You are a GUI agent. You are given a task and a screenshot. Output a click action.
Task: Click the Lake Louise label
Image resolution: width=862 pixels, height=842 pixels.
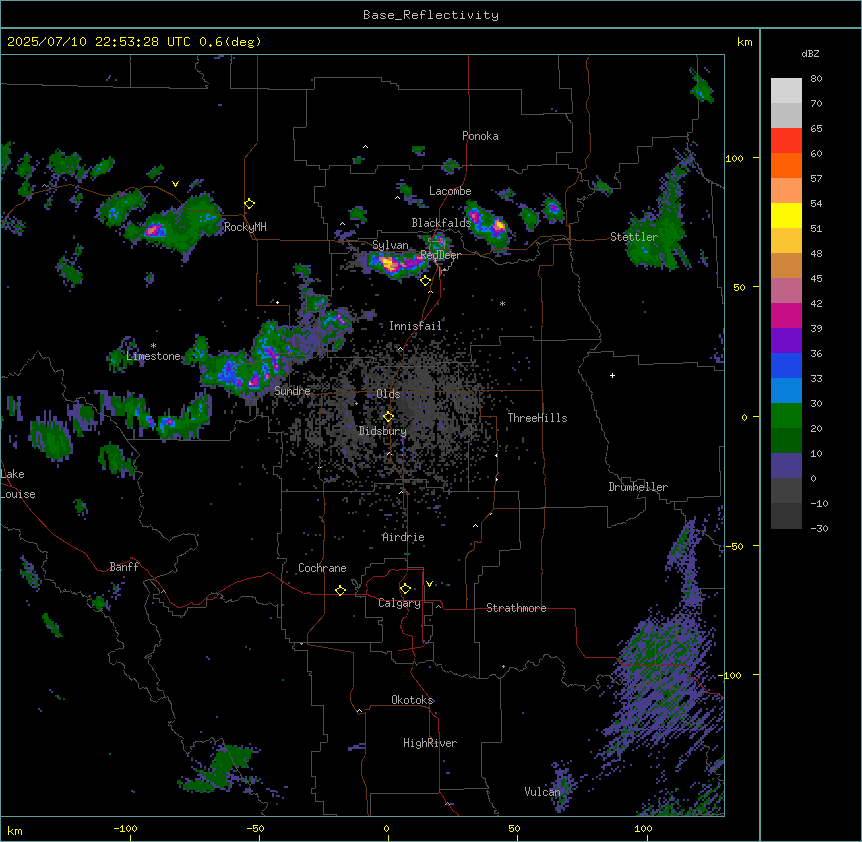16,484
